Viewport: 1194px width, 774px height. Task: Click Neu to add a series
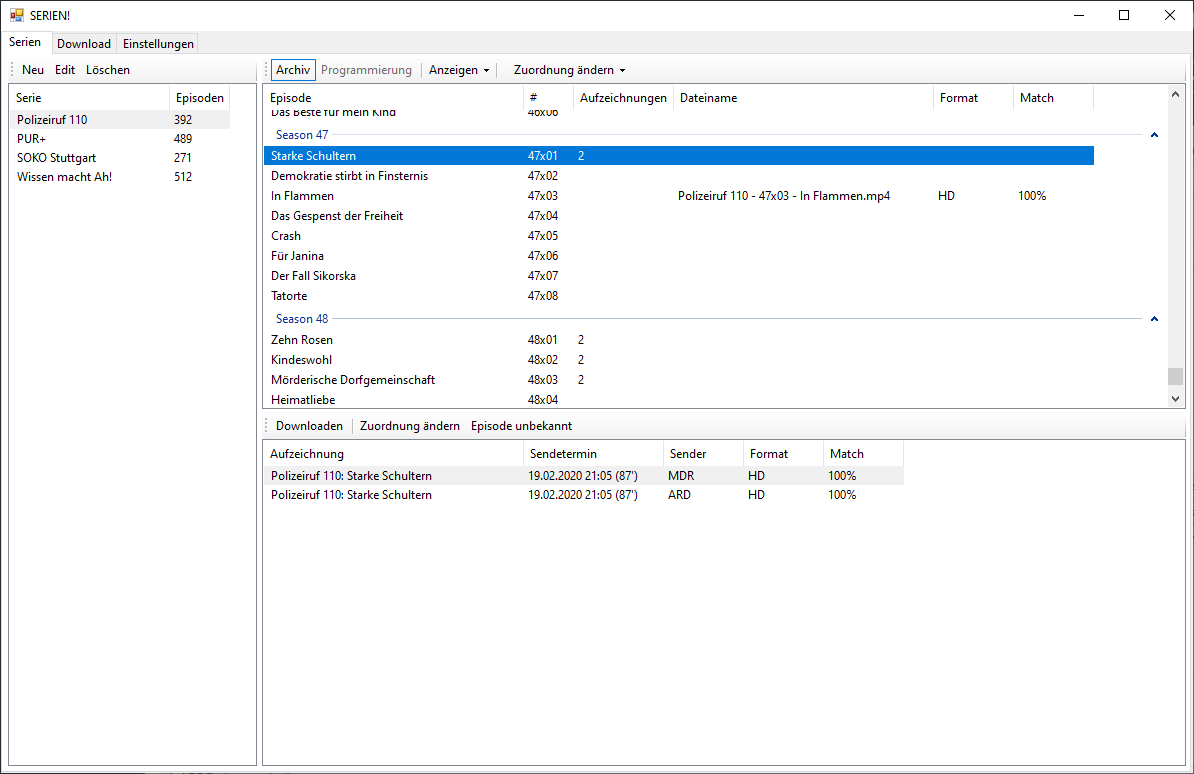33,70
